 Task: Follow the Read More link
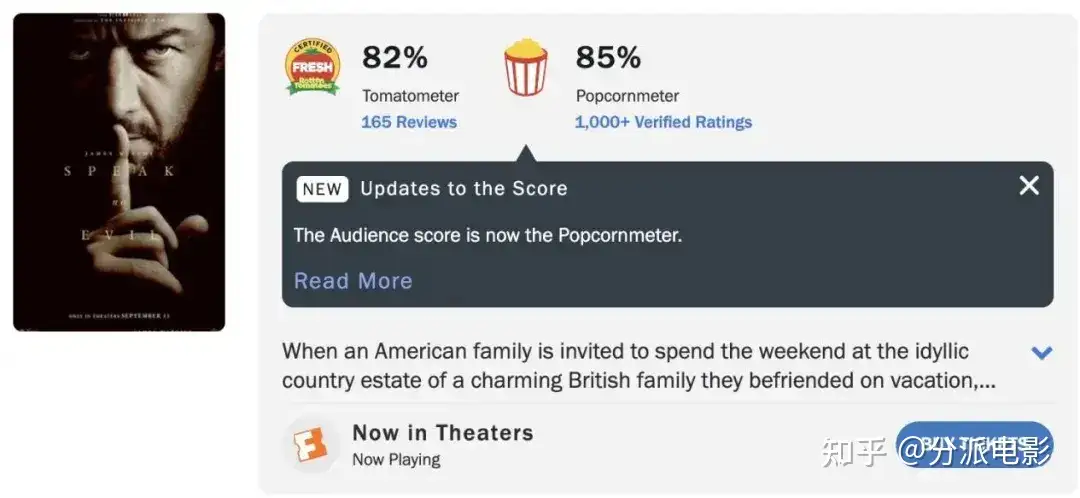click(353, 280)
